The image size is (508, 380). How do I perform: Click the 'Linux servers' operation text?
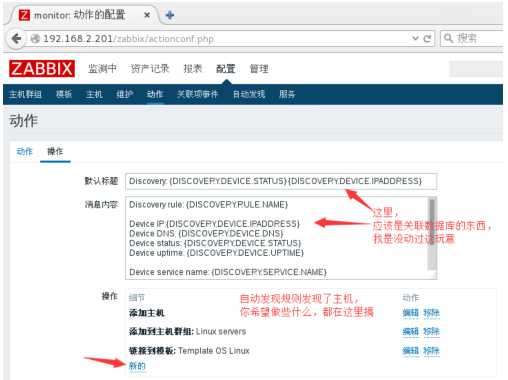[x=221, y=332]
